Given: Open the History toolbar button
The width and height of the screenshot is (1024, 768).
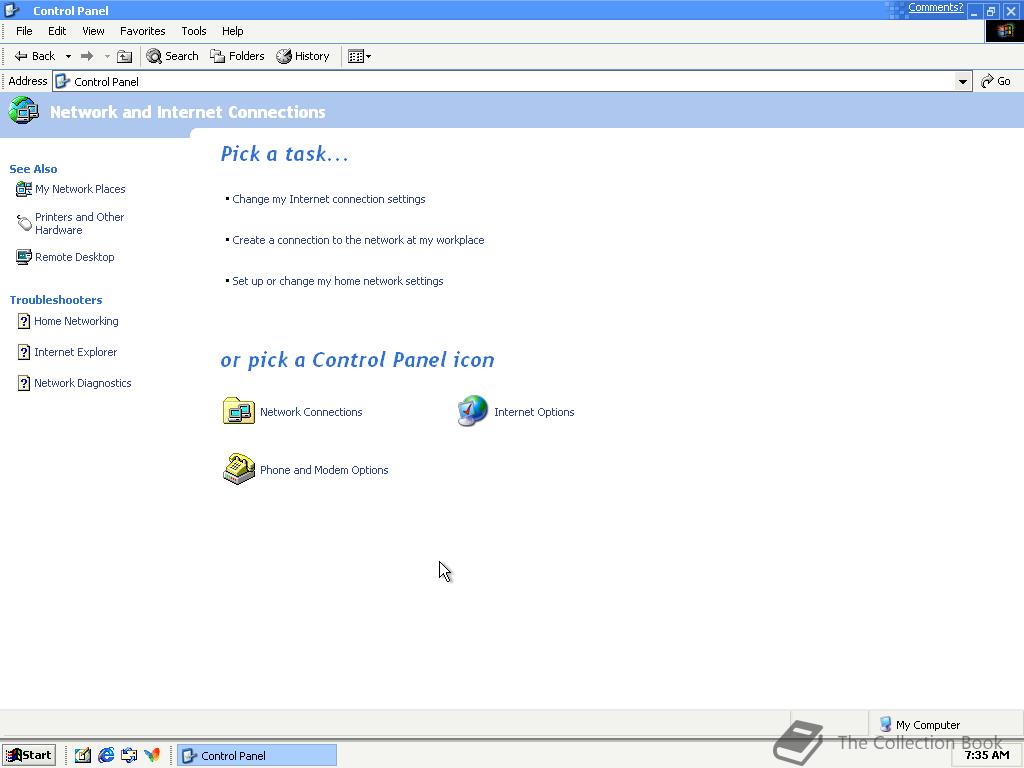Looking at the screenshot, I should (302, 56).
